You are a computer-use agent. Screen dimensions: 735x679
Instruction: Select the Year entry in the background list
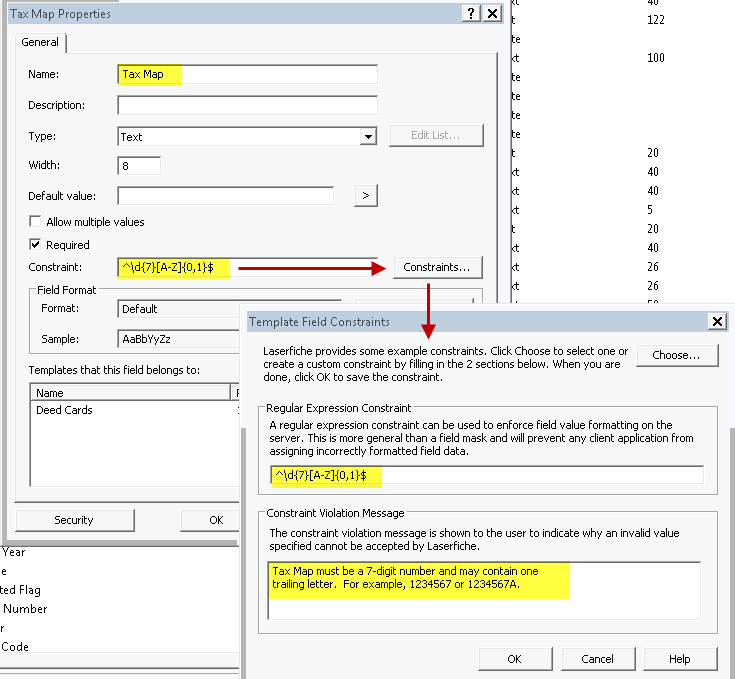(13, 552)
